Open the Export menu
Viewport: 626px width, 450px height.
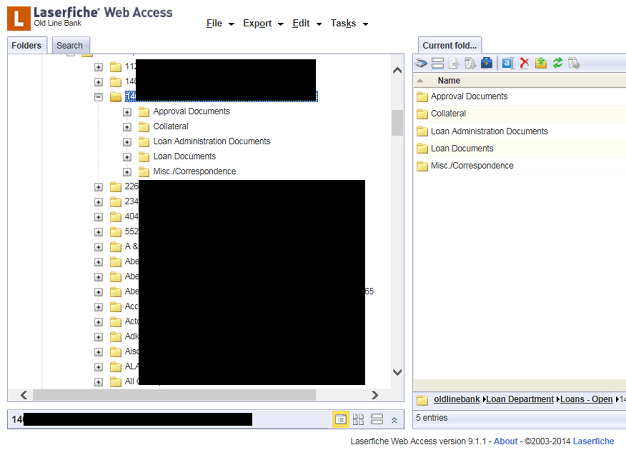pos(263,24)
